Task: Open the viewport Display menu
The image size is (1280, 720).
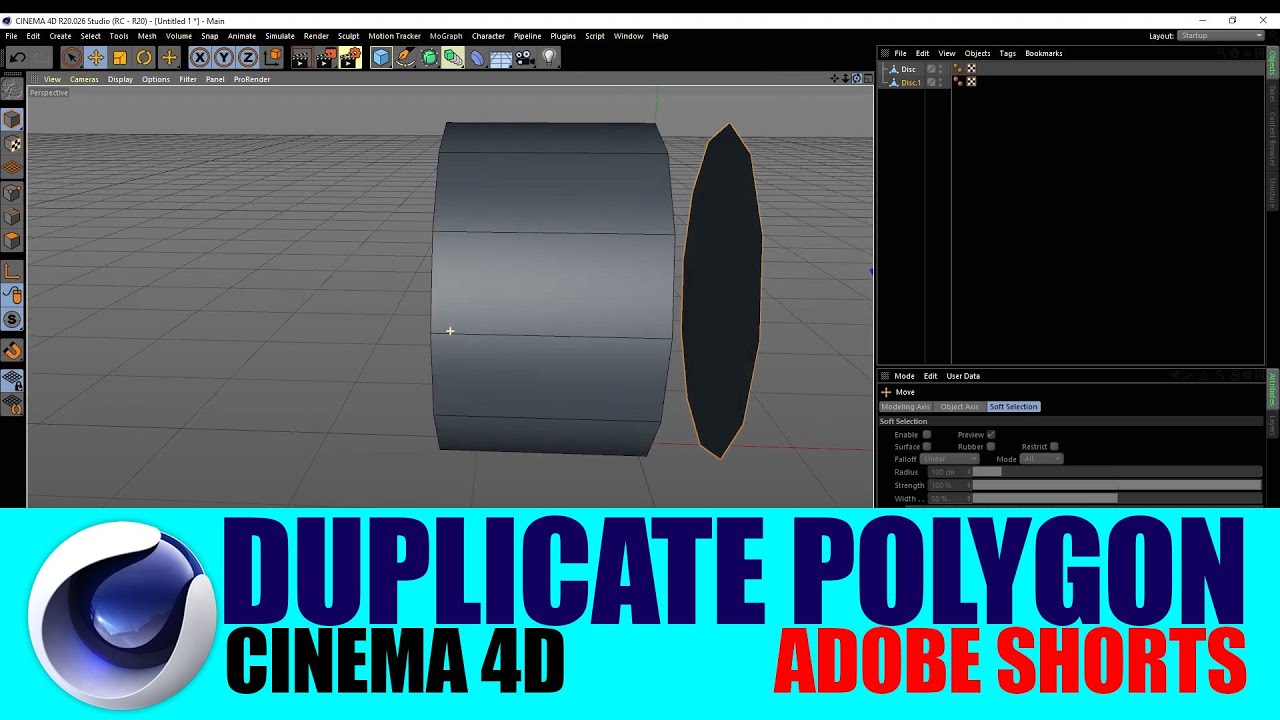Action: (120, 79)
